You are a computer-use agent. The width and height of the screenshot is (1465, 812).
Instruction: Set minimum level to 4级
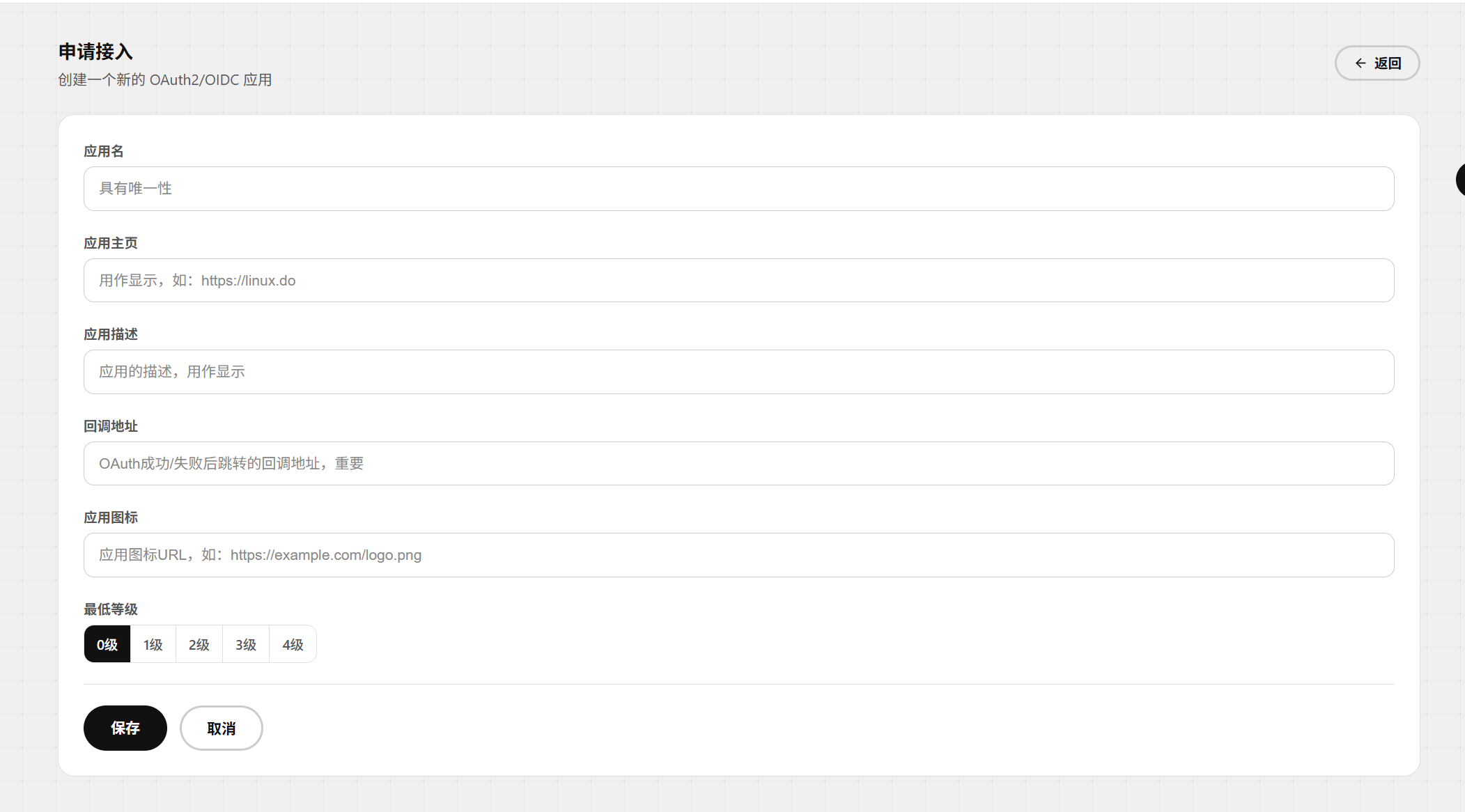tap(293, 644)
